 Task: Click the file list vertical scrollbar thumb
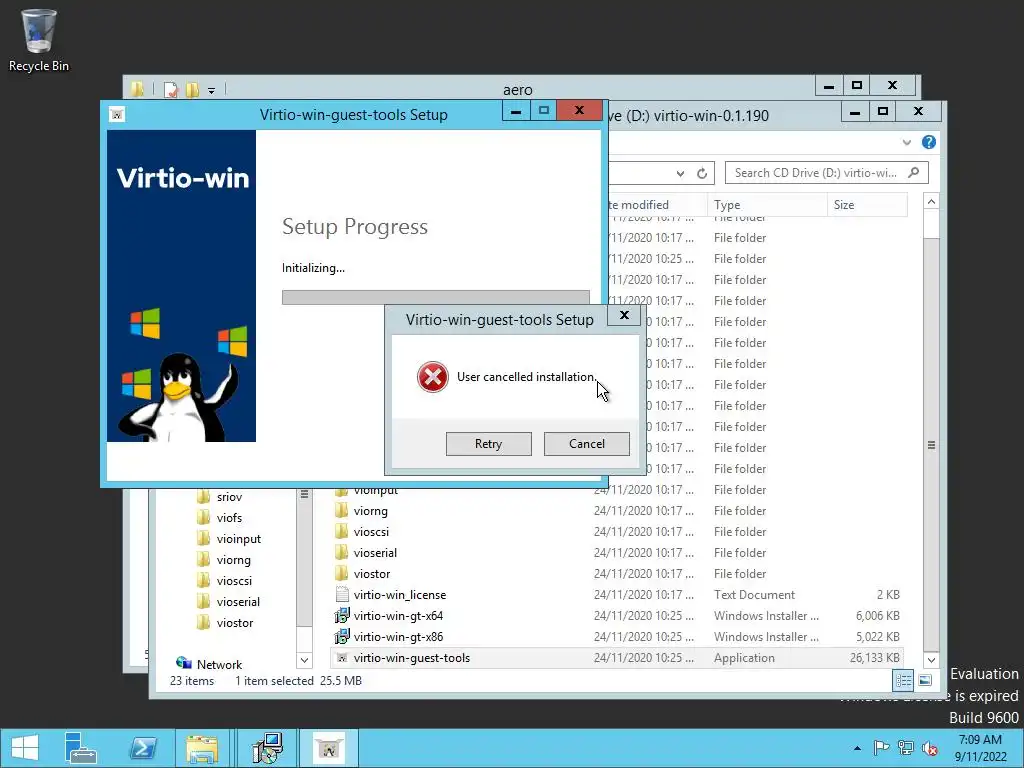(x=931, y=444)
